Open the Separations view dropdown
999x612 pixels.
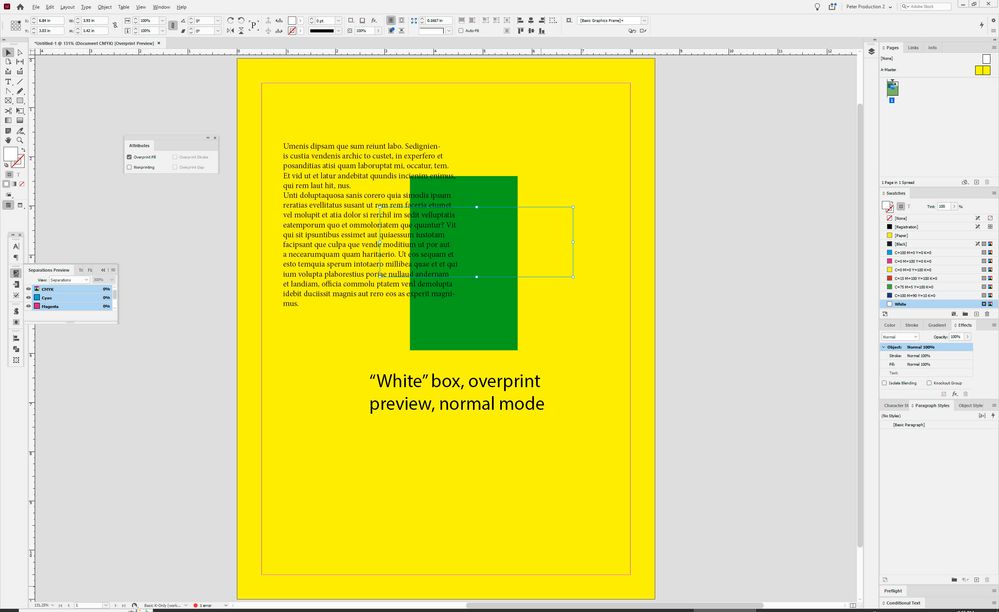click(x=68, y=280)
